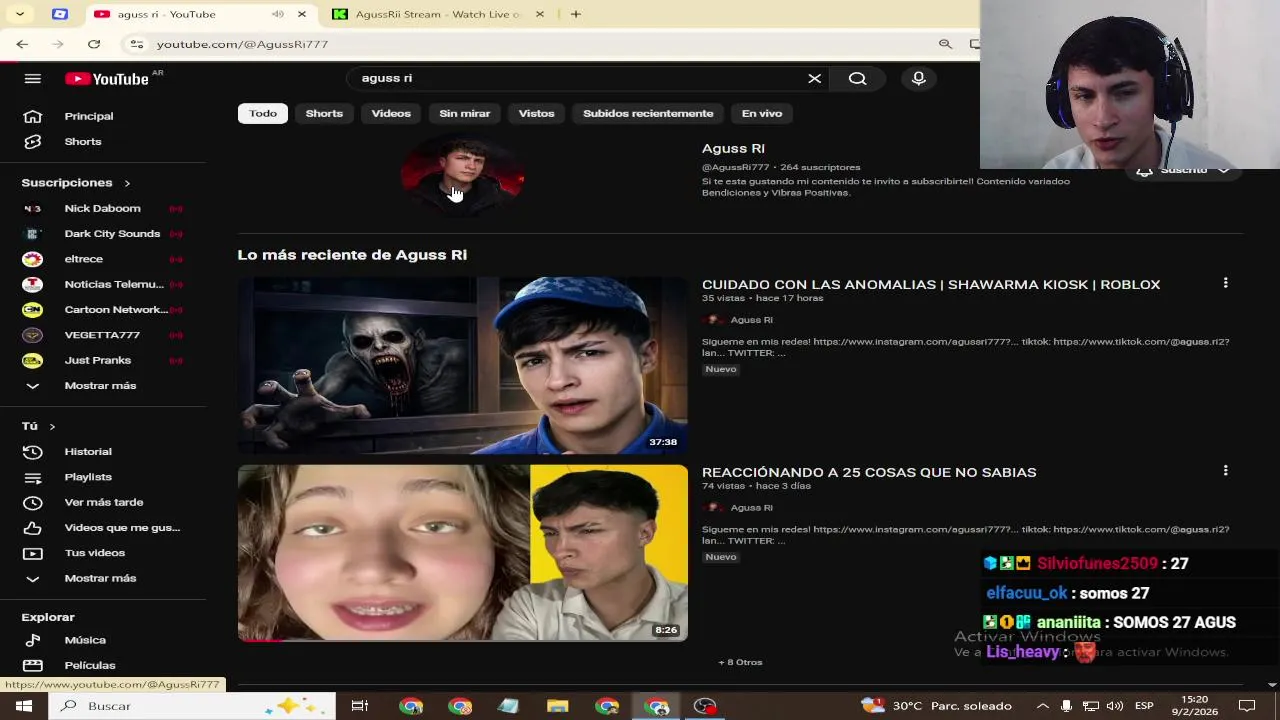The width and height of the screenshot is (1280, 720).
Task: Switch to AgussRii Stream browser tab
Action: (x=438, y=14)
